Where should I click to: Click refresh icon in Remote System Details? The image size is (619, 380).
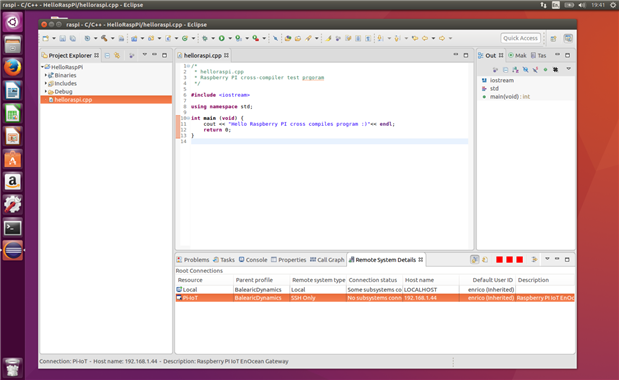[x=485, y=259]
